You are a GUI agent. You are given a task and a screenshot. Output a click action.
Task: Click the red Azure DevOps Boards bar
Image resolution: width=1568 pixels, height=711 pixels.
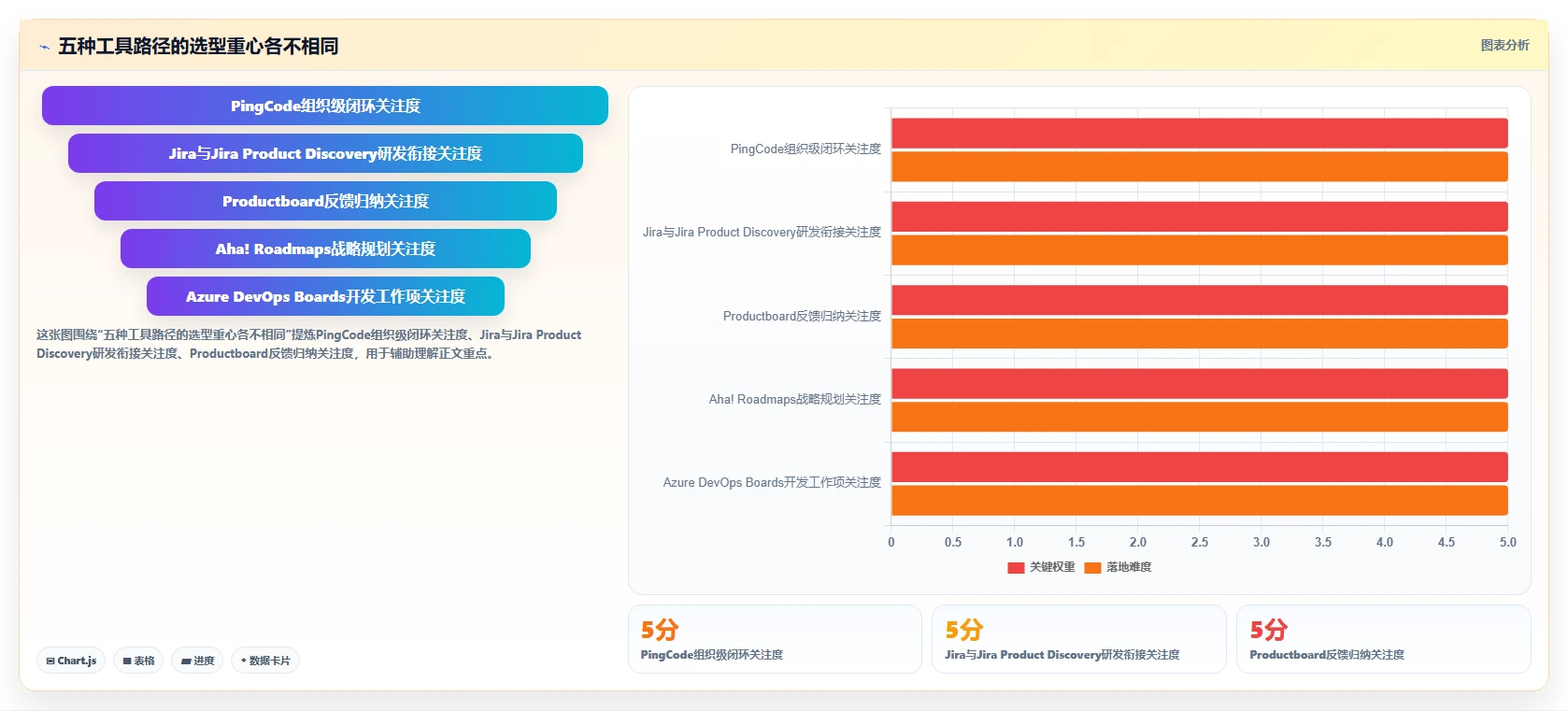click(1200, 467)
